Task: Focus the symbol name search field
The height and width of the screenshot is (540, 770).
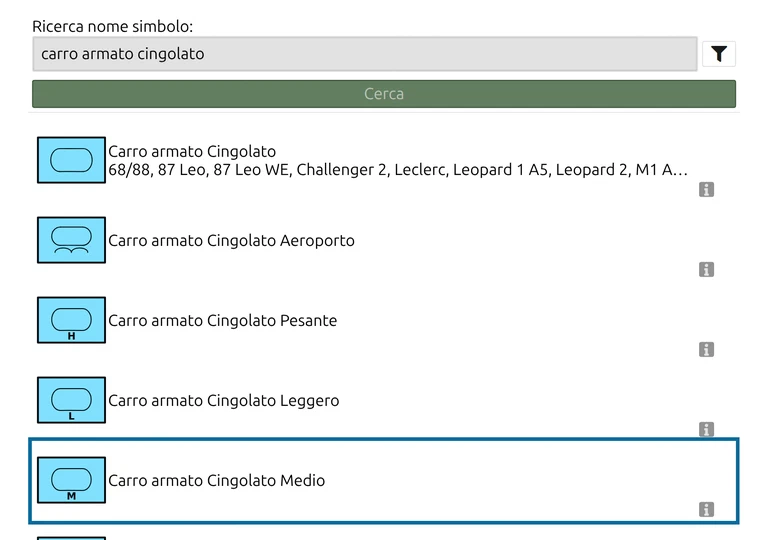Action: point(365,54)
